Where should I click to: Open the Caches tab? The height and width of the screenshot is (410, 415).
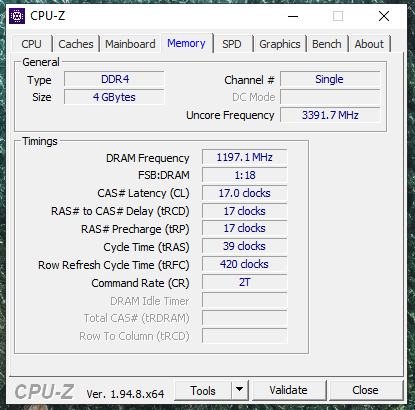[x=76, y=44]
